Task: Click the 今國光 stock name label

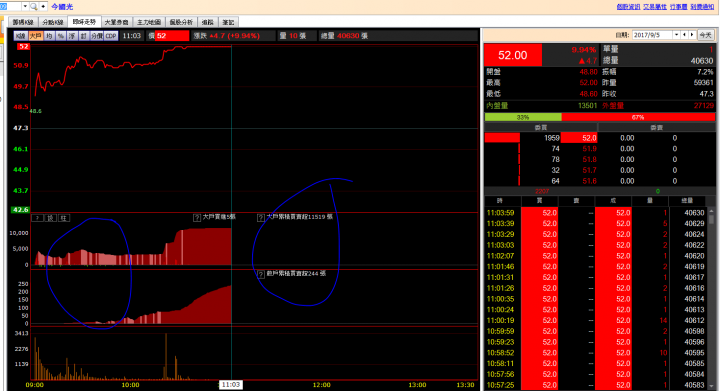Action: [62, 7]
